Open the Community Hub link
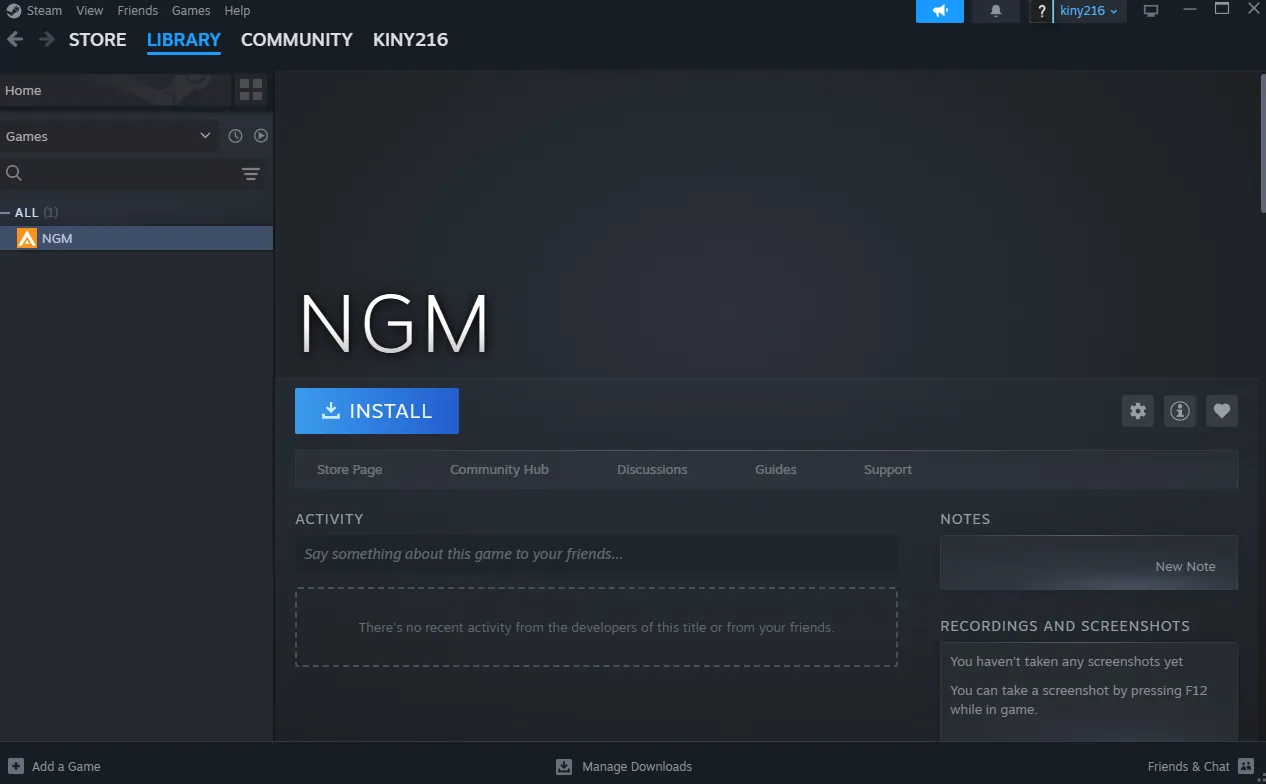This screenshot has height=784, width=1266. [499, 469]
